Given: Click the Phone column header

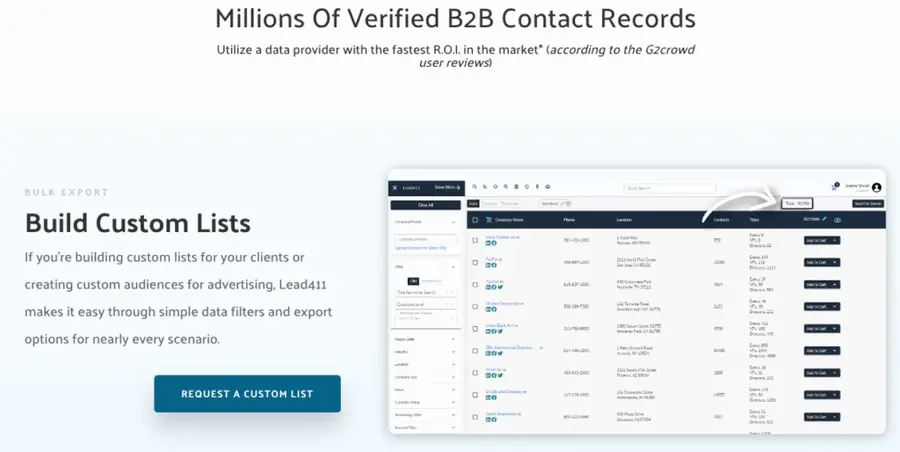Looking at the screenshot, I should [x=569, y=220].
